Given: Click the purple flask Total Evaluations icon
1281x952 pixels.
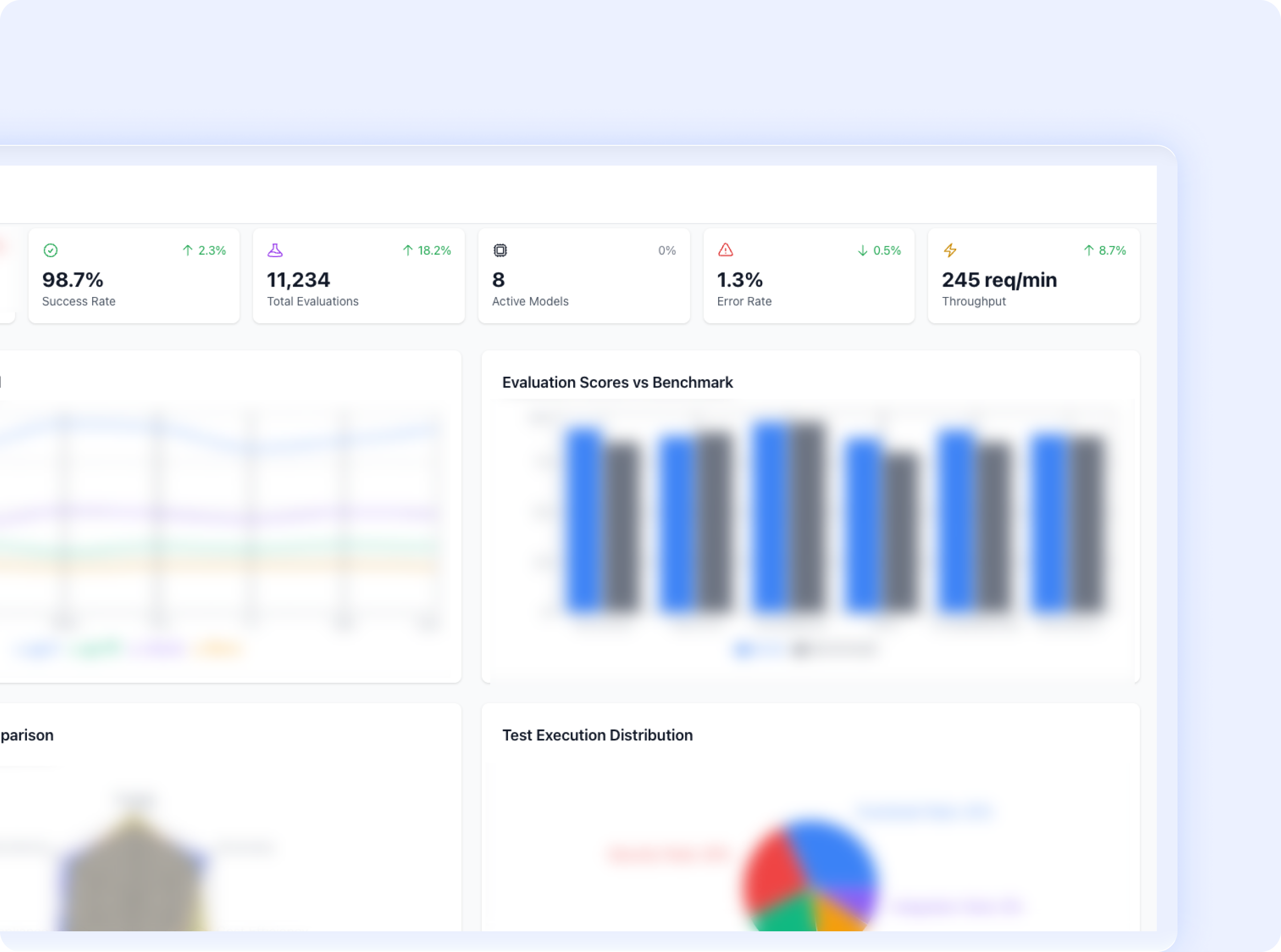Looking at the screenshot, I should [275, 250].
